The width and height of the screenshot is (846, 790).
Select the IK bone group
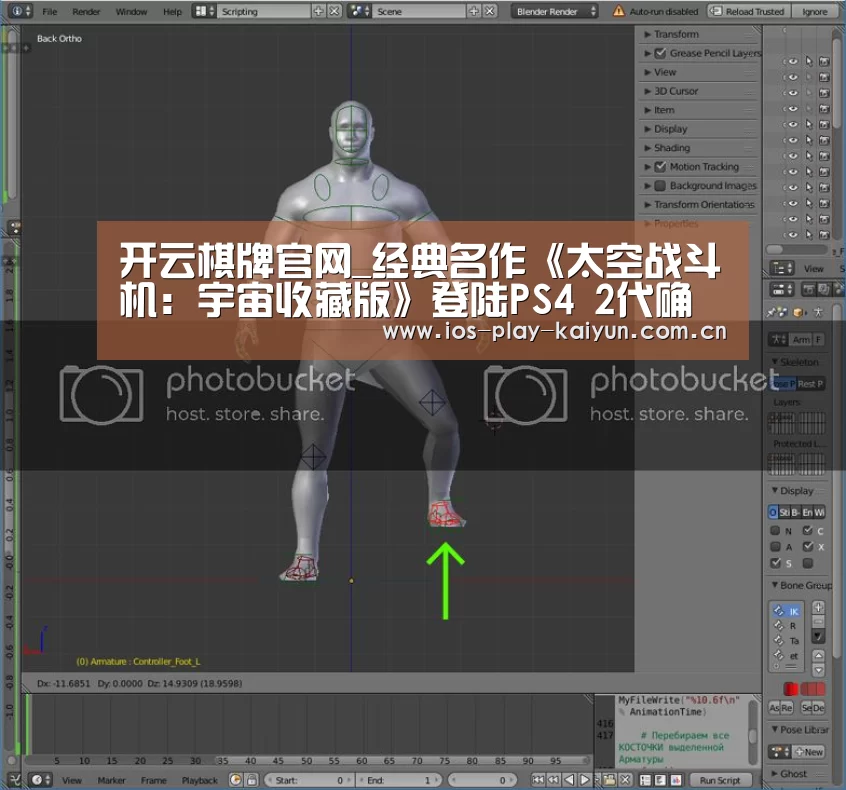(x=786, y=611)
